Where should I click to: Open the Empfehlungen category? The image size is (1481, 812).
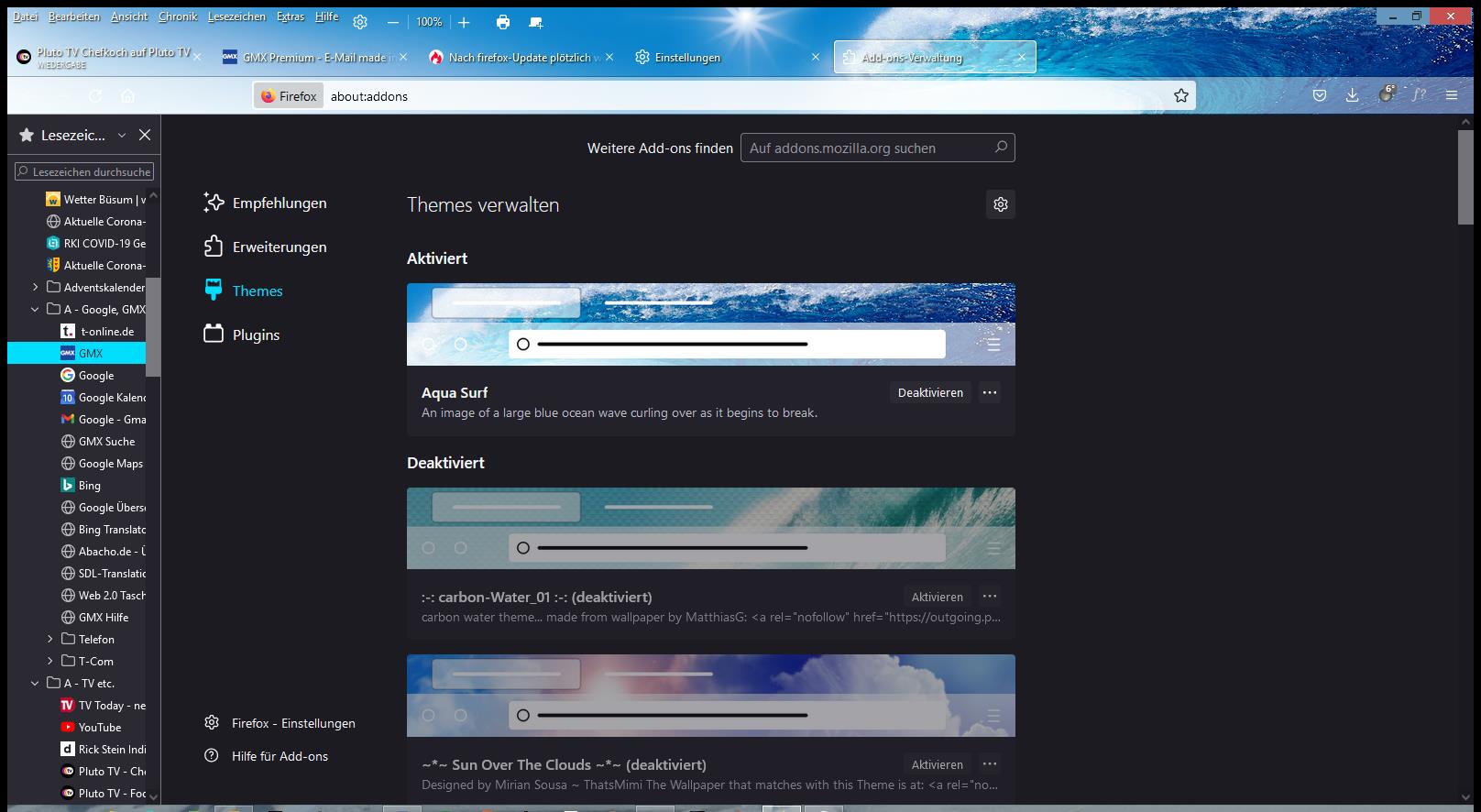[x=265, y=203]
